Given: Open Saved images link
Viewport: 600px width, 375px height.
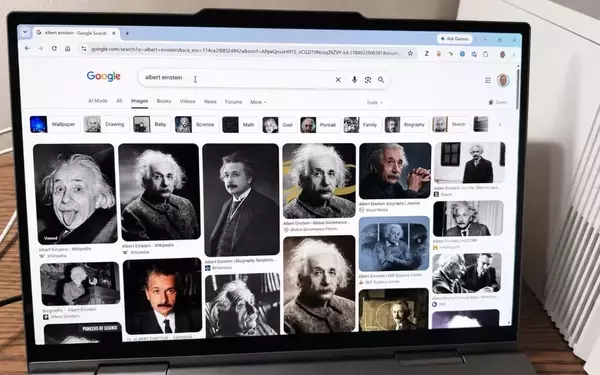Looking at the screenshot, I should (498, 102).
